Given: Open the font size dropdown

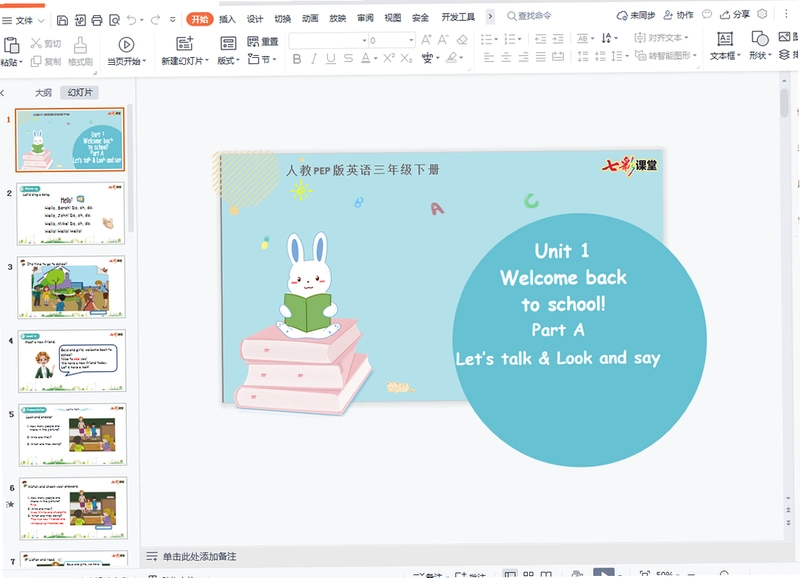Looking at the screenshot, I should 411,40.
